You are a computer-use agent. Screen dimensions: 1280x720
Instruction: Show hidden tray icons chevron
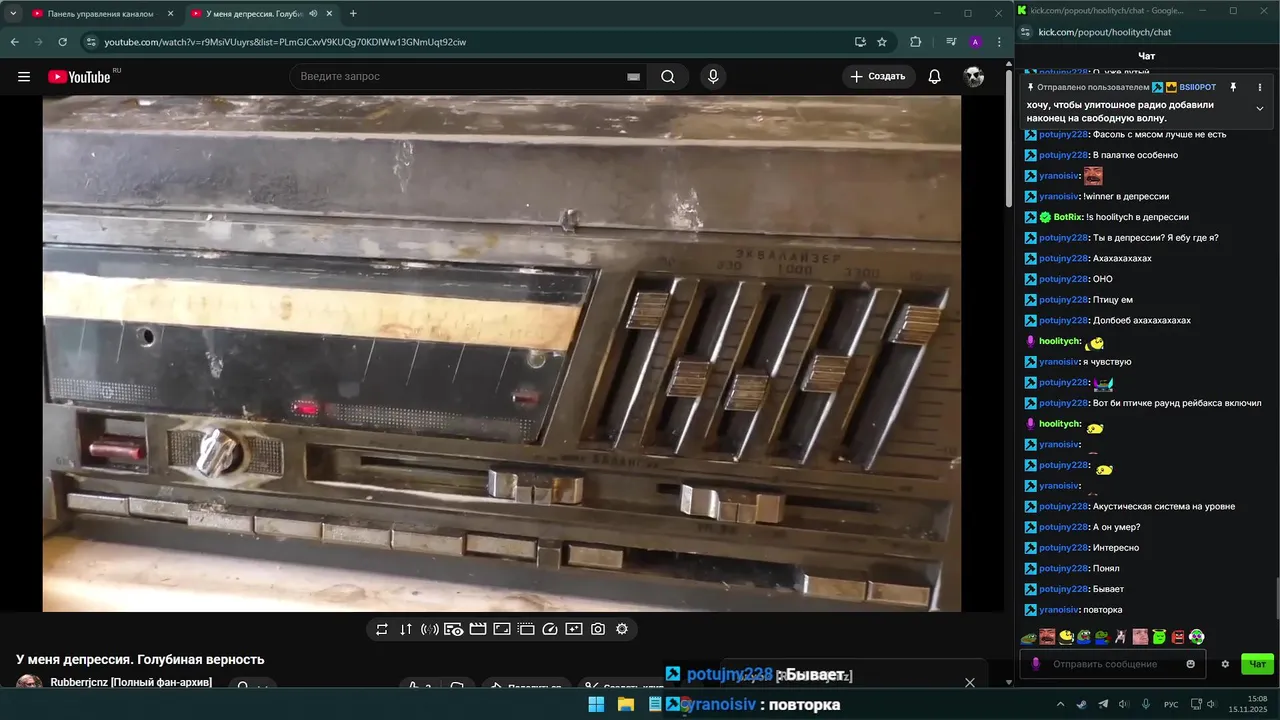1062,705
